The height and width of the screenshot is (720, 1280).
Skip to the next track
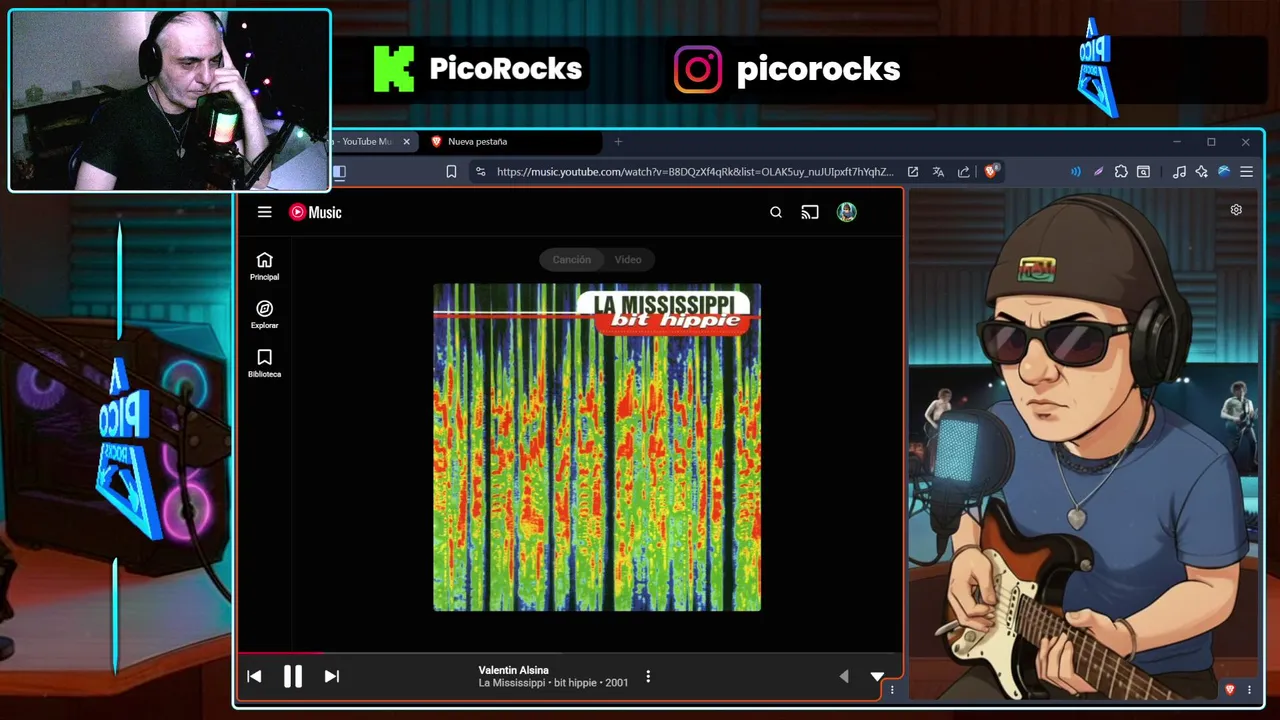click(332, 677)
